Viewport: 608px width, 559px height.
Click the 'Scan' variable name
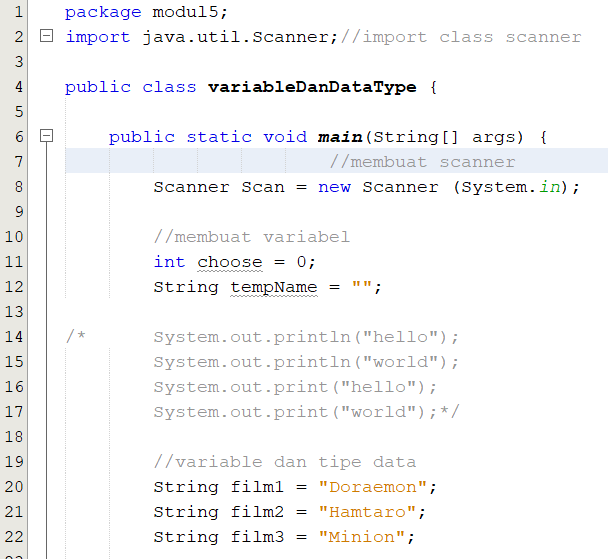point(263,187)
